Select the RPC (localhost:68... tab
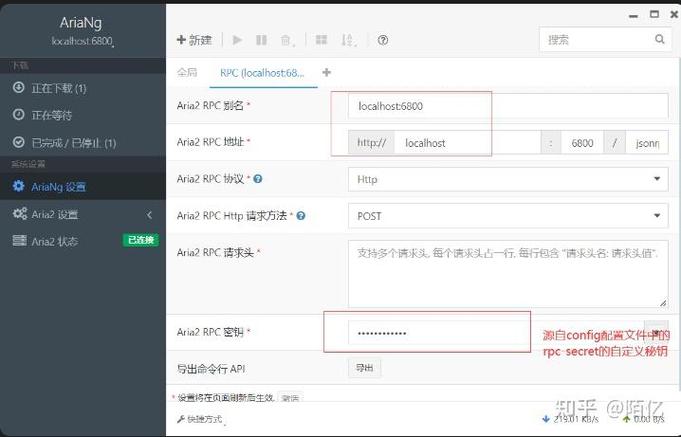This screenshot has height=437, width=681. (262, 73)
